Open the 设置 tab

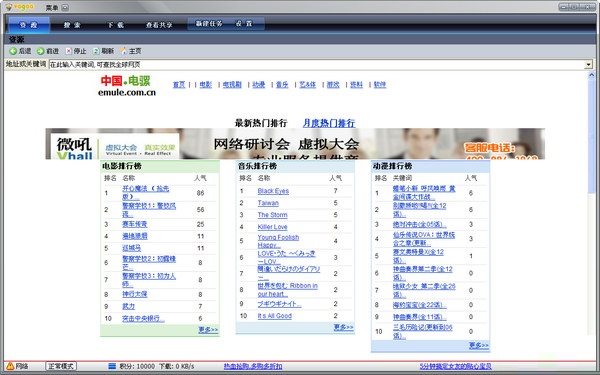click(x=244, y=23)
